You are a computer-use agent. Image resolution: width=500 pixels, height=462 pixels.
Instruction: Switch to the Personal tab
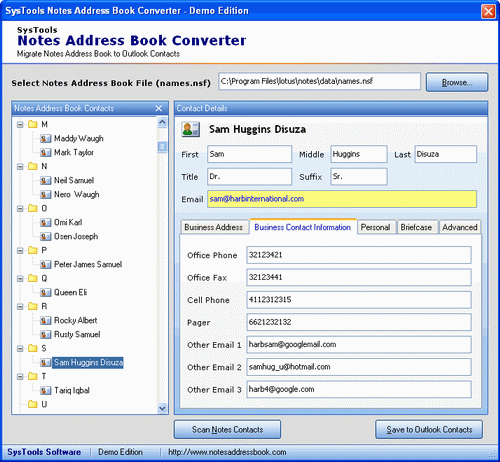click(376, 227)
